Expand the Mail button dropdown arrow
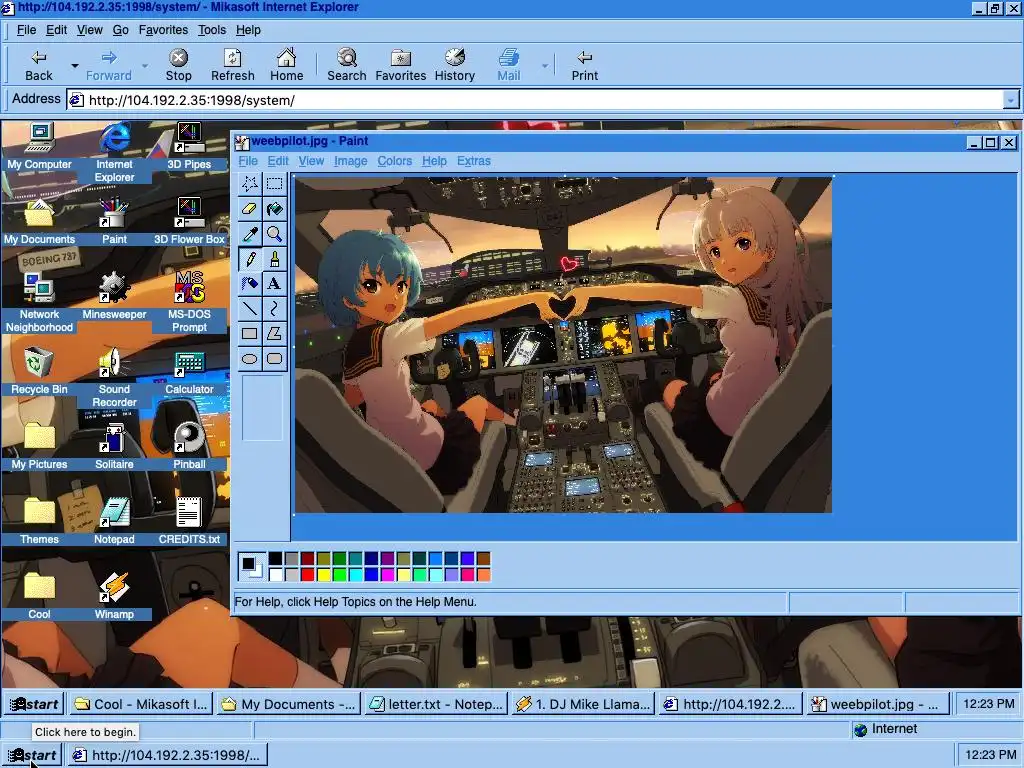1024x768 pixels. pyautogui.click(x=545, y=65)
